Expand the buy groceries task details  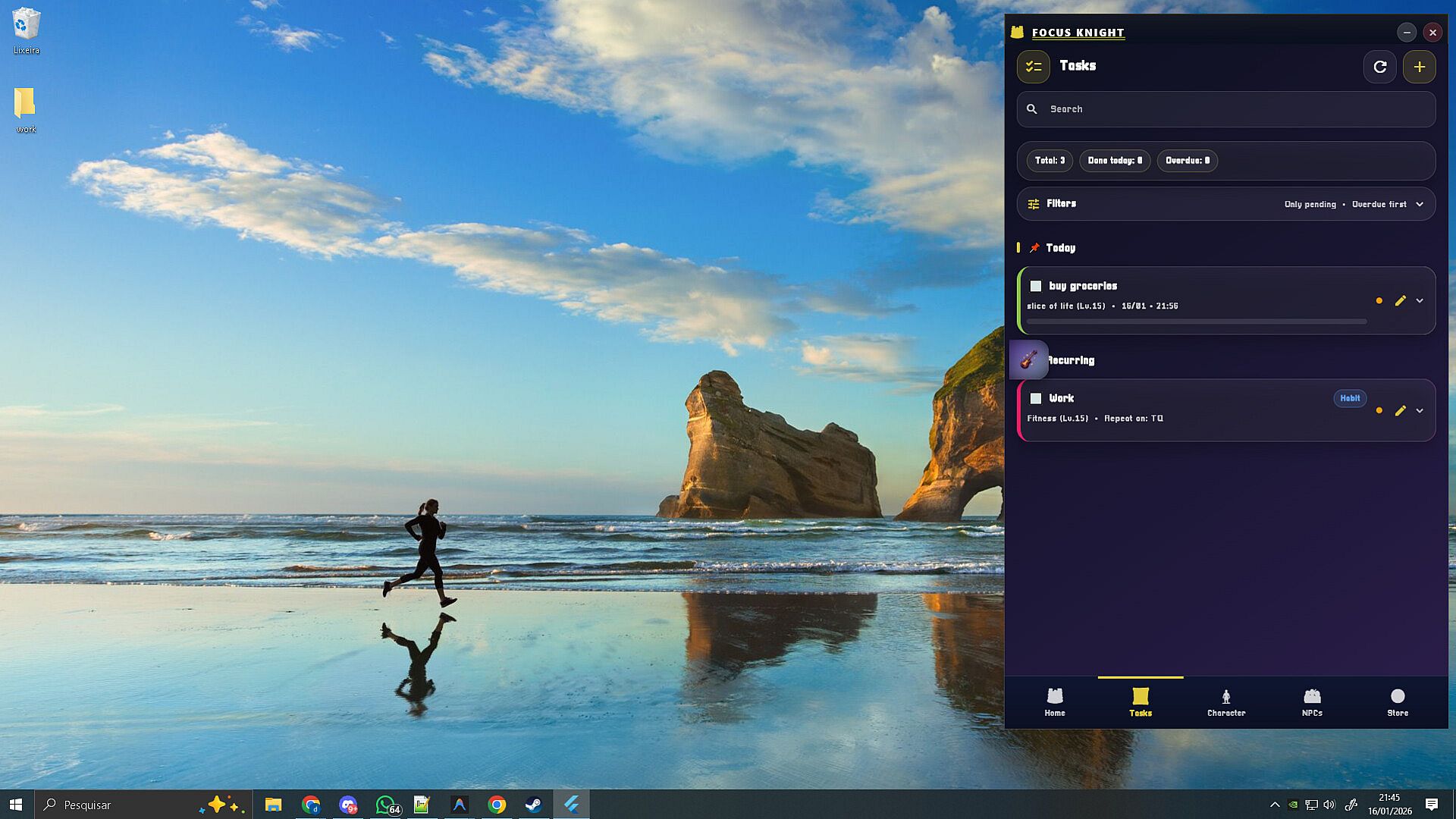point(1420,301)
